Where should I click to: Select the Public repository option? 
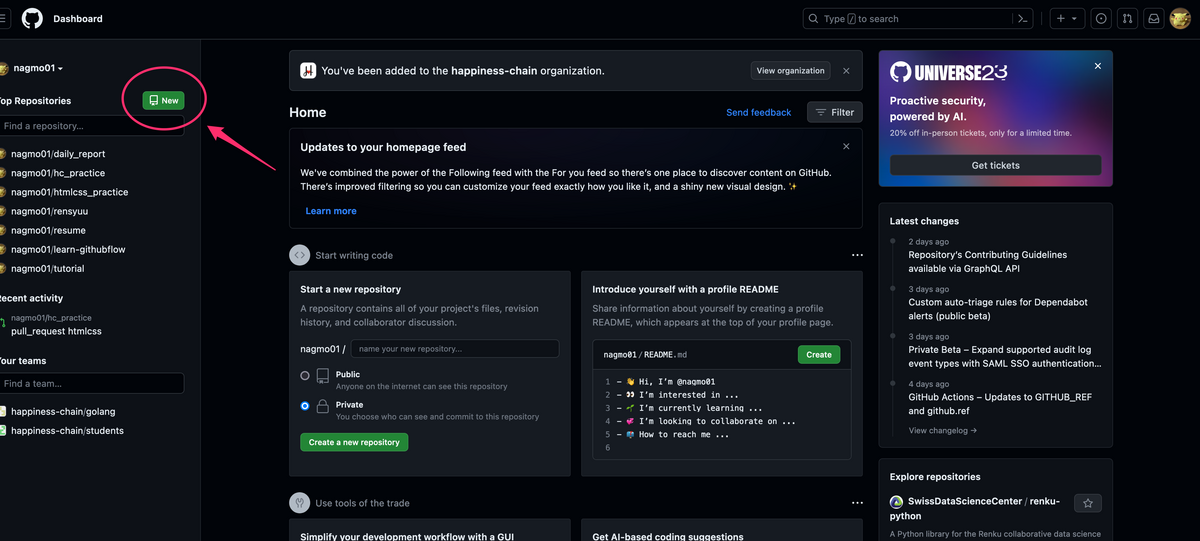point(305,376)
